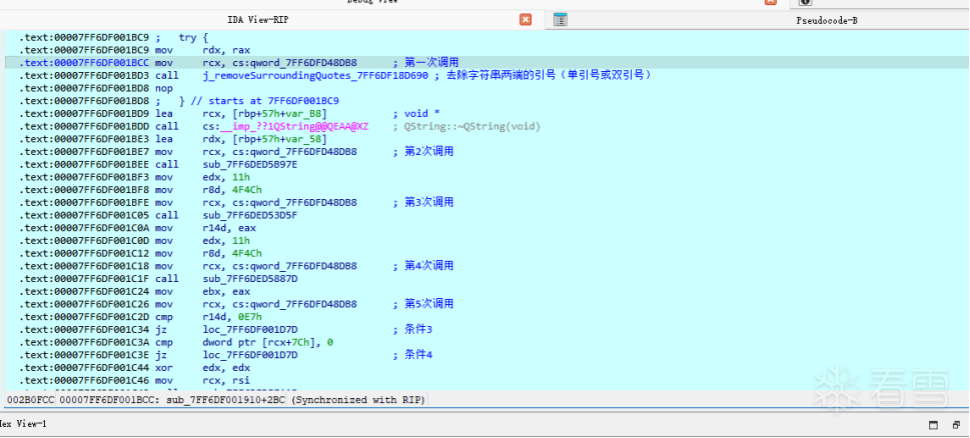
Task: Click 'cmp r14d, 0E7h' operands
Action: 233,316
